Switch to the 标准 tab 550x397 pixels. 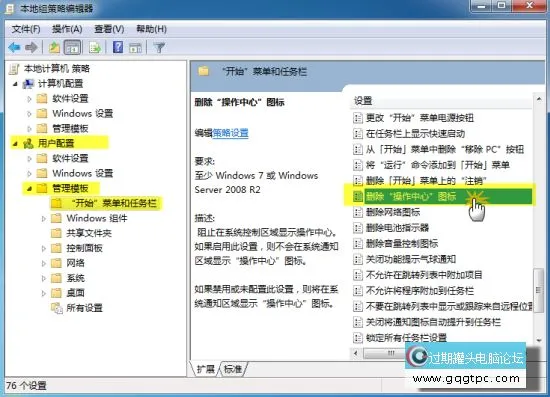click(233, 369)
